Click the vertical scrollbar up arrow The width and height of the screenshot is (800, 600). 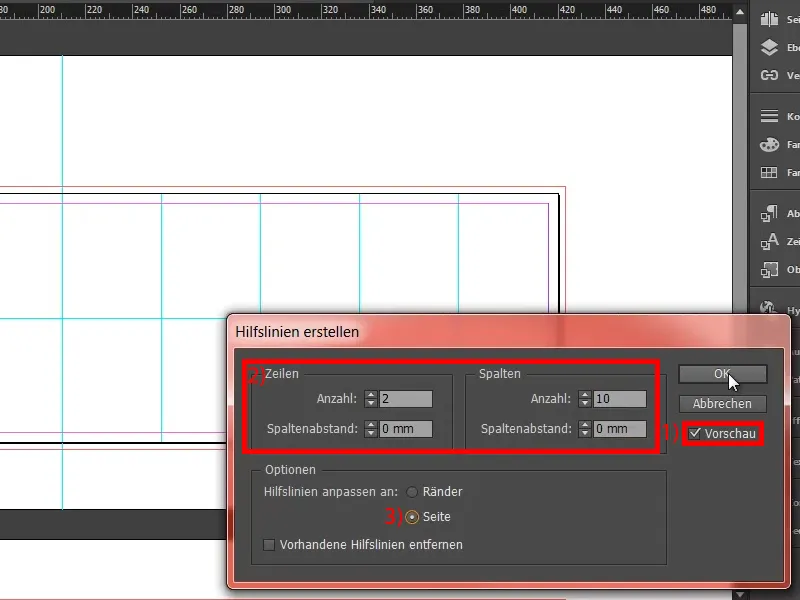coord(740,11)
